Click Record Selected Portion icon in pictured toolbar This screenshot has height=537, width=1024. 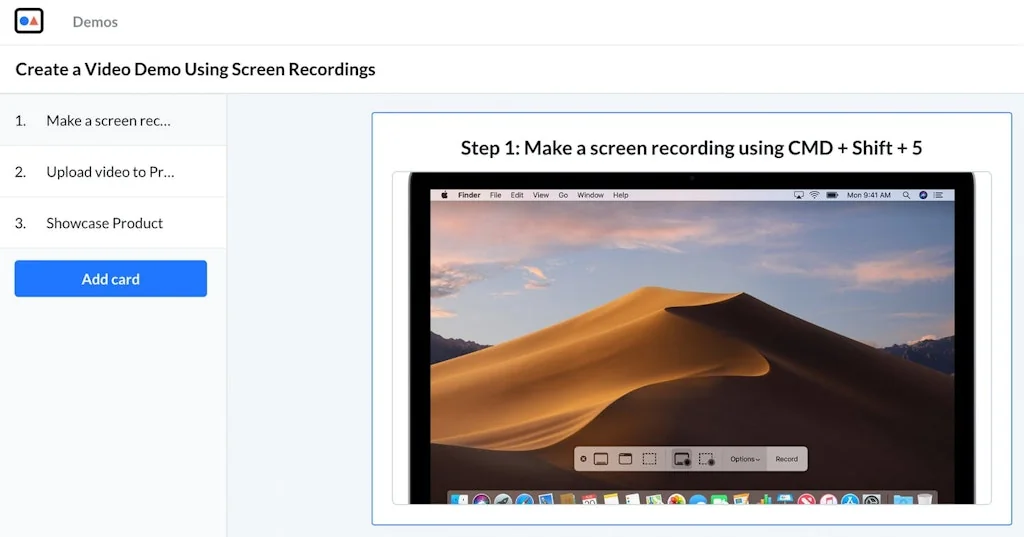tap(706, 459)
